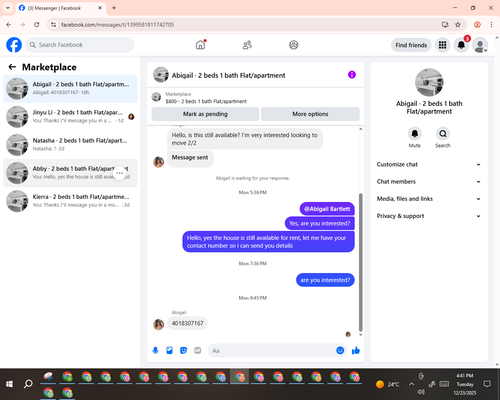The width and height of the screenshot is (500, 400).
Task: Choose a GIF icon
Action: pos(198,350)
